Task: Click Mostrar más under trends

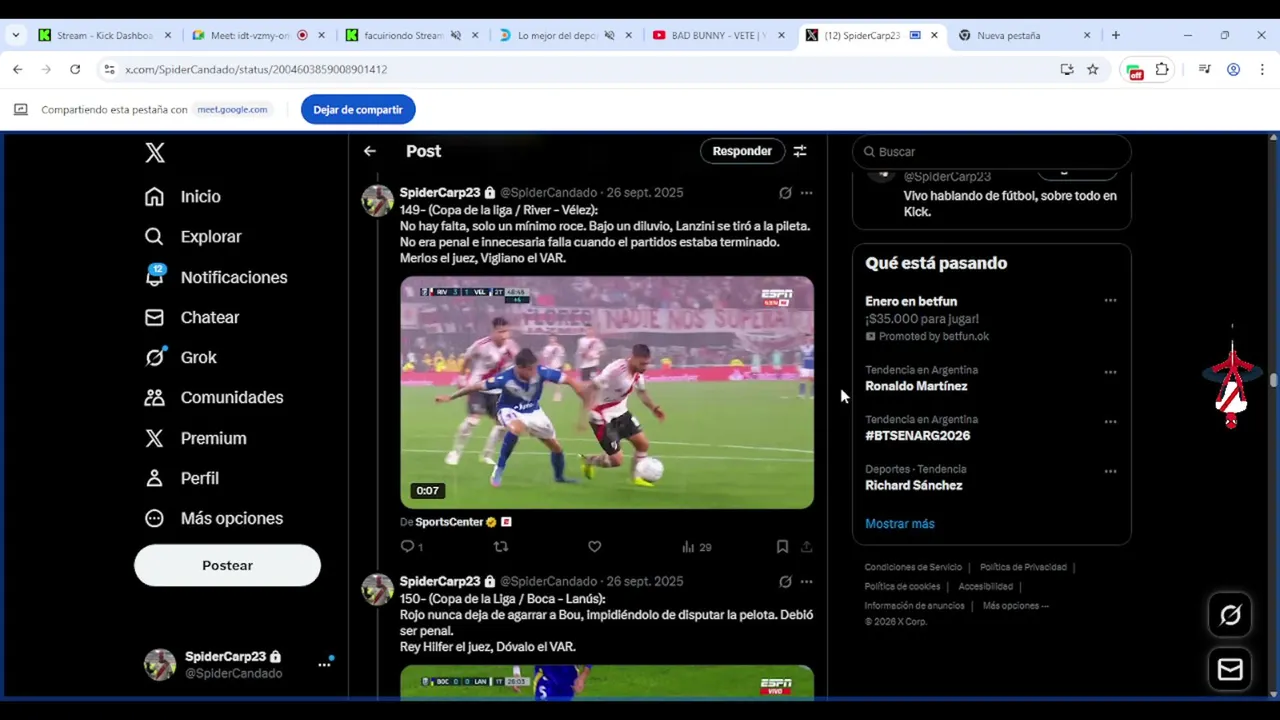Action: click(x=900, y=524)
